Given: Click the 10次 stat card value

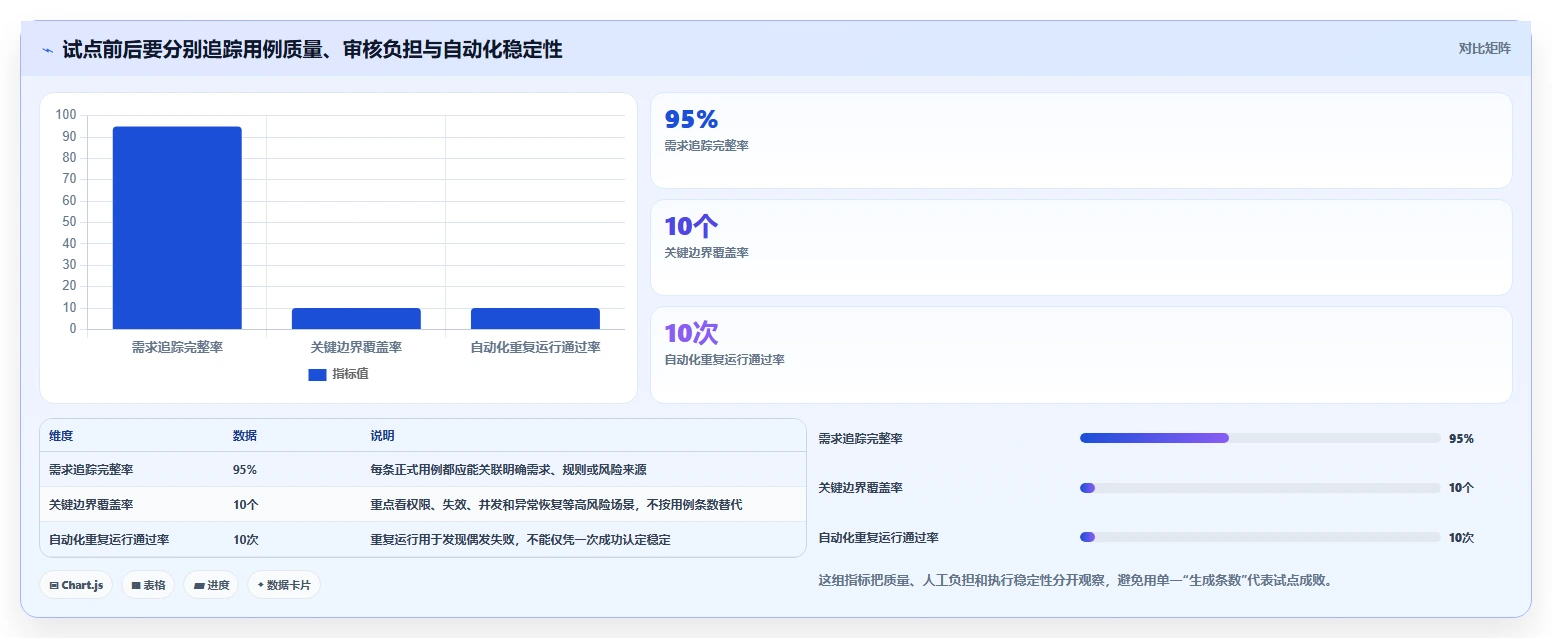Looking at the screenshot, I should click(x=692, y=334).
